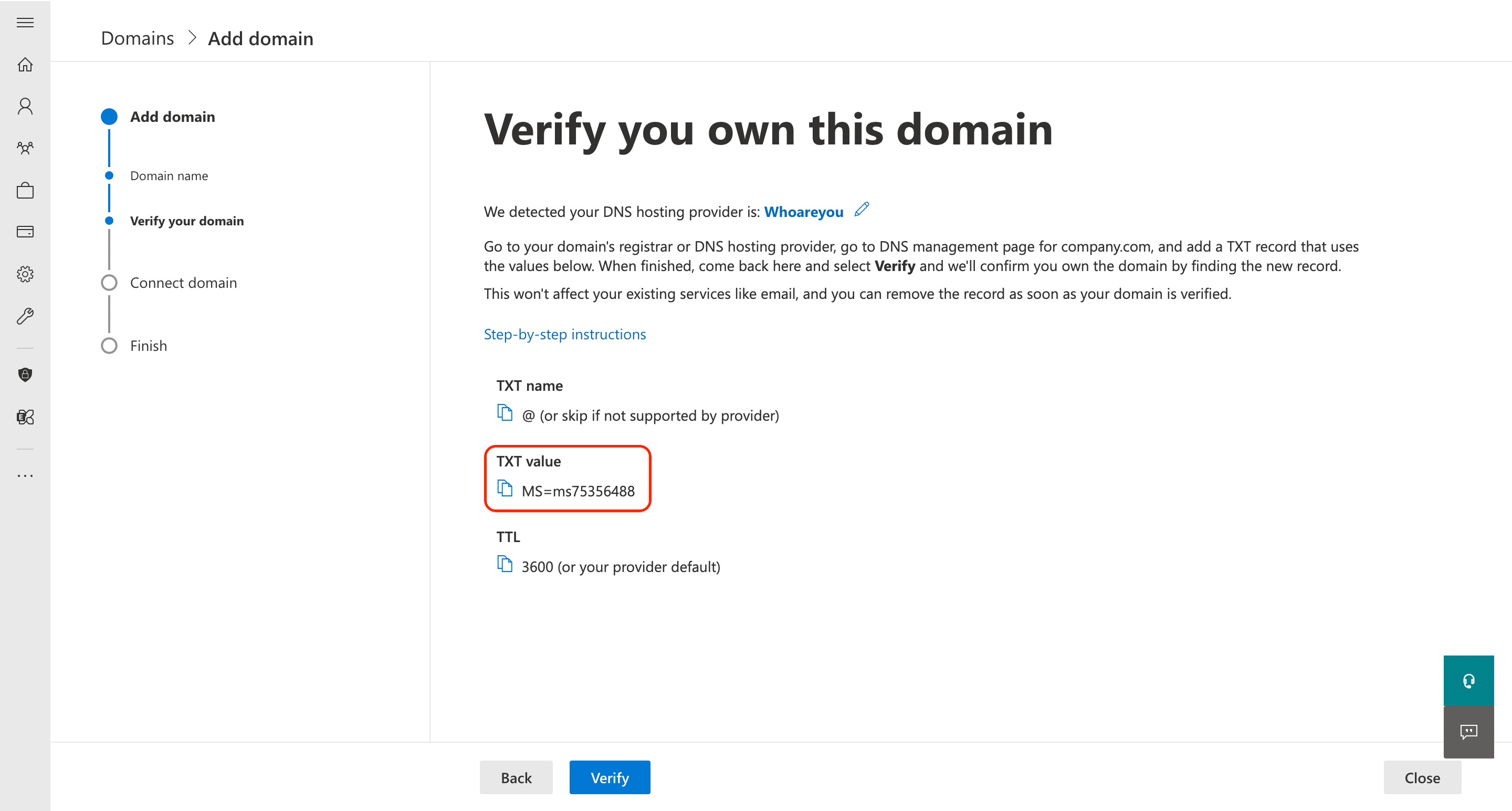Open the hamburger navigation menu
1512x811 pixels.
(25, 22)
